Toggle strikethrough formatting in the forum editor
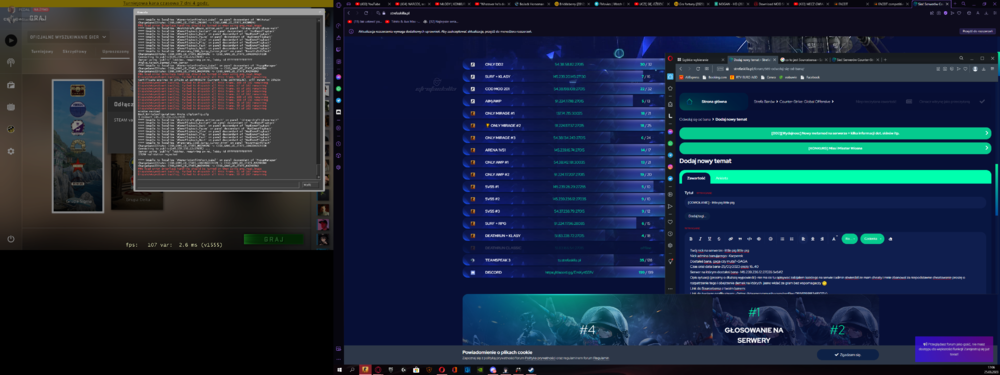The height and width of the screenshot is (375, 1000). click(719, 239)
